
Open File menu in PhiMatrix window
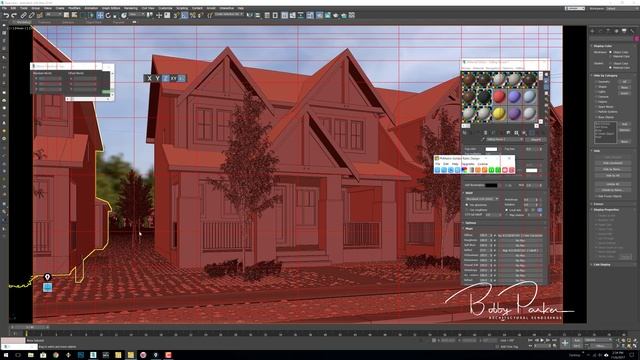pos(438,164)
